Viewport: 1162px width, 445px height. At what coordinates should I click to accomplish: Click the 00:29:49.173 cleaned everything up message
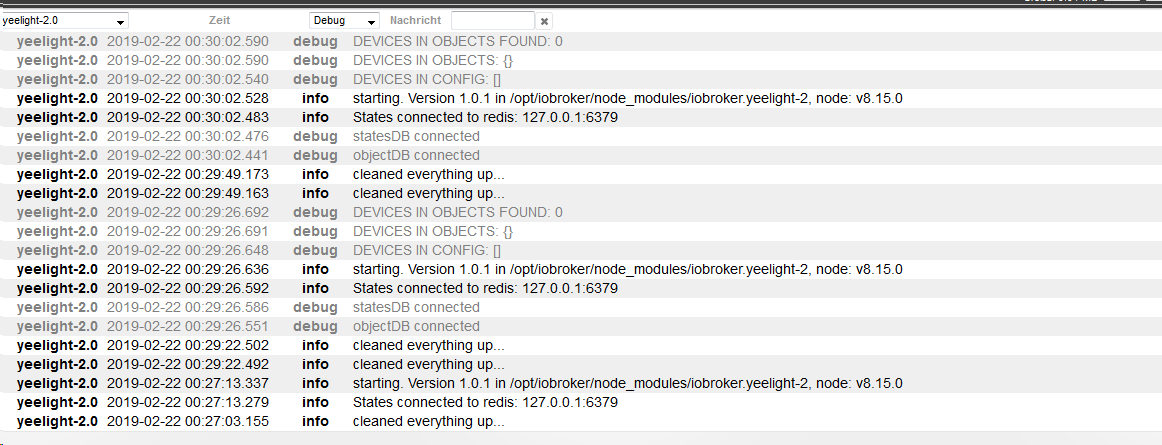coord(428,174)
